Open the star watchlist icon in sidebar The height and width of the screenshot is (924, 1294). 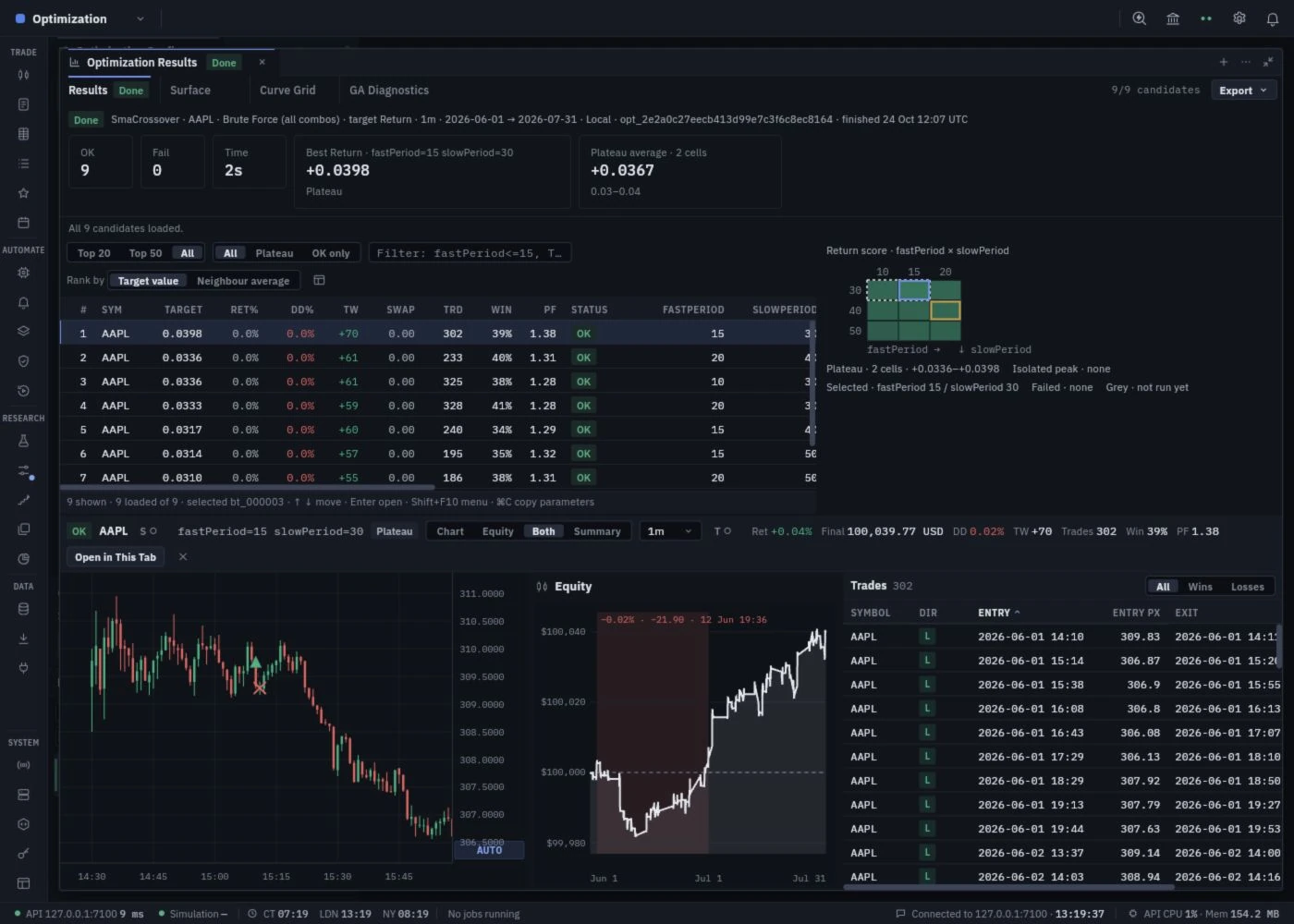[x=23, y=193]
